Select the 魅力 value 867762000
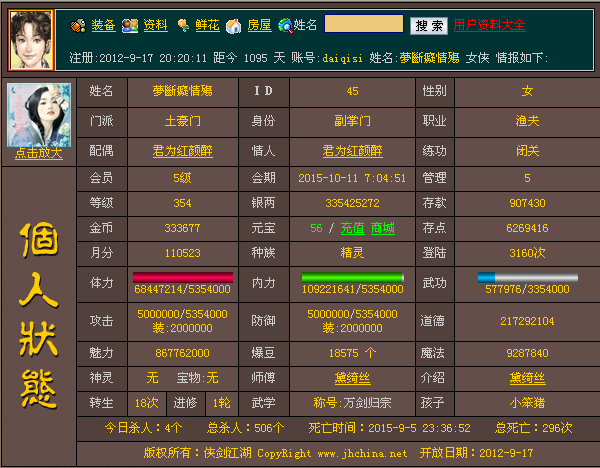600x468 pixels. pos(182,353)
